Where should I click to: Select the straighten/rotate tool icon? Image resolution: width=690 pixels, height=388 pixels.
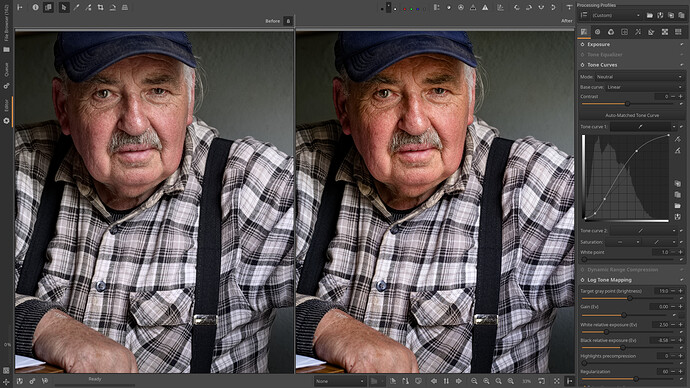pos(113,7)
